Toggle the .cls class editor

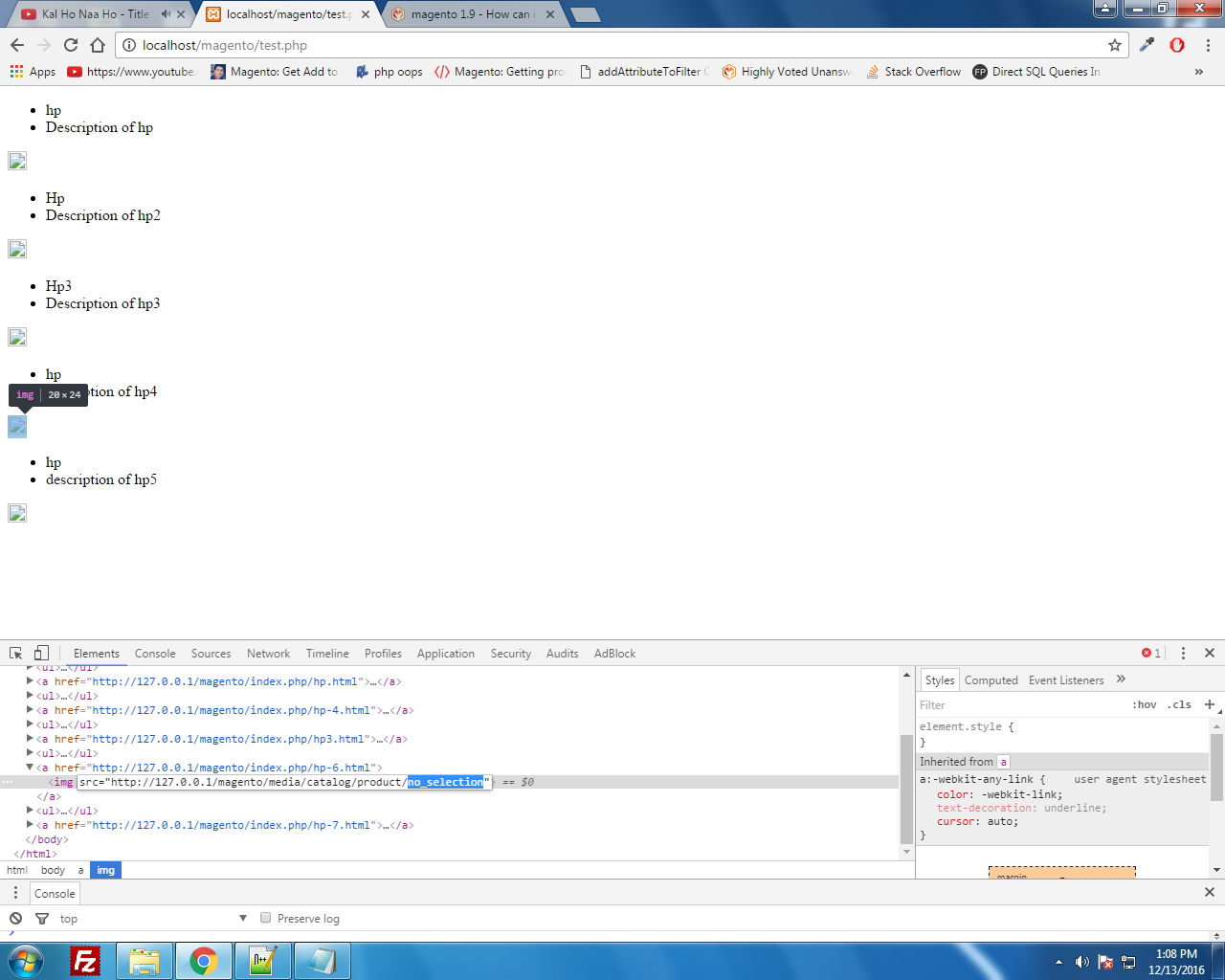click(x=1179, y=704)
